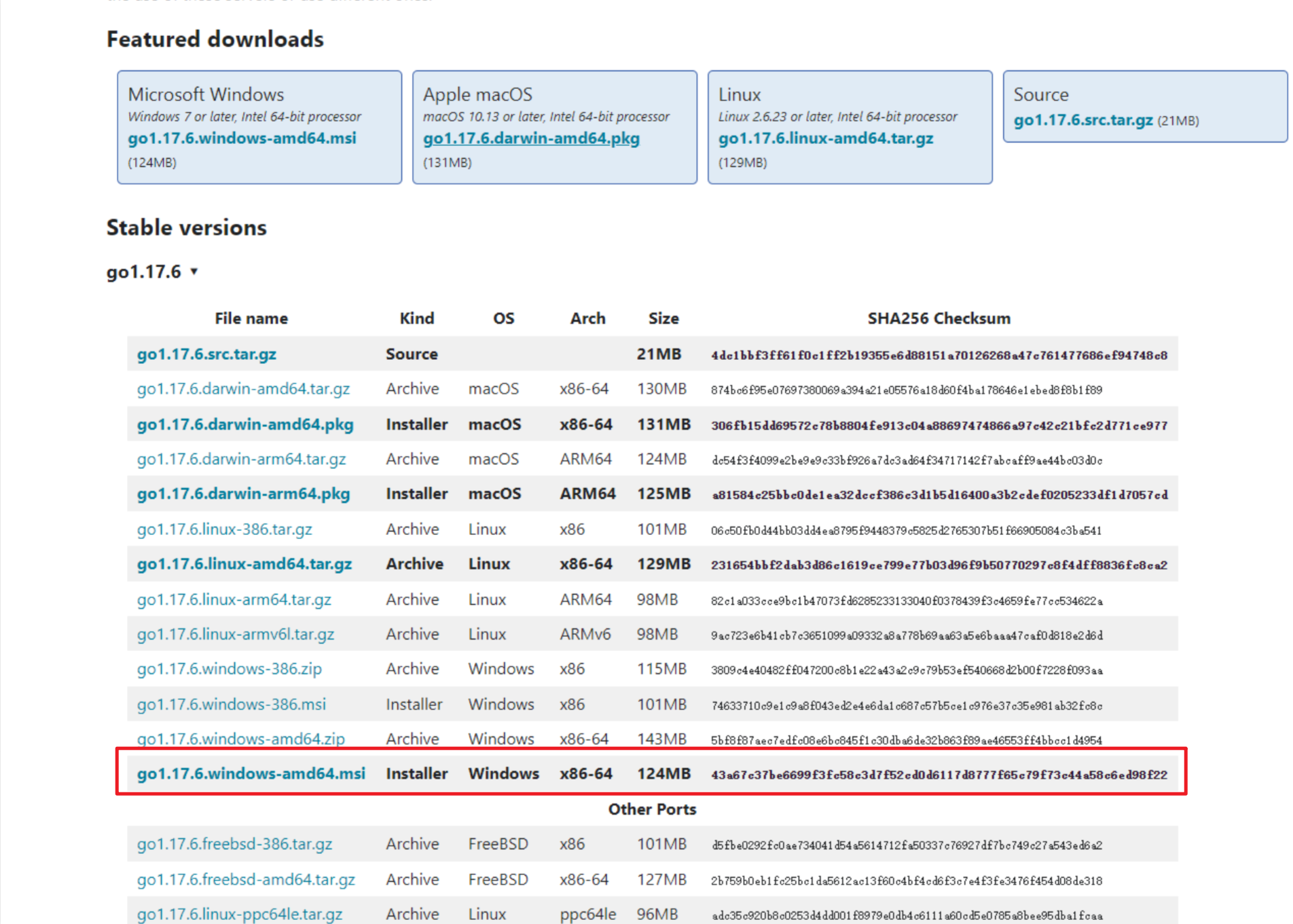This screenshot has width=1293, height=924.
Task: Select checksum for go1.17.6.windows-amd64.zip row
Action: (907, 740)
